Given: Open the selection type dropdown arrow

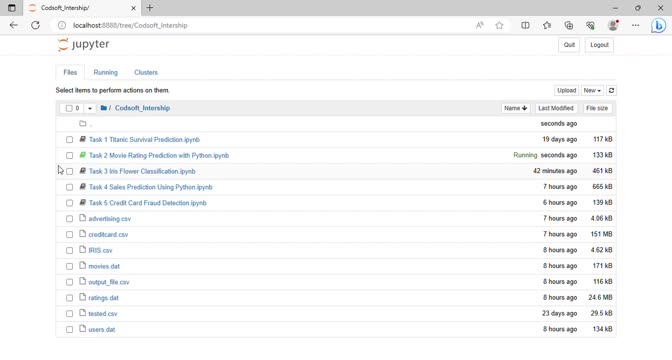Looking at the screenshot, I should 90,108.
